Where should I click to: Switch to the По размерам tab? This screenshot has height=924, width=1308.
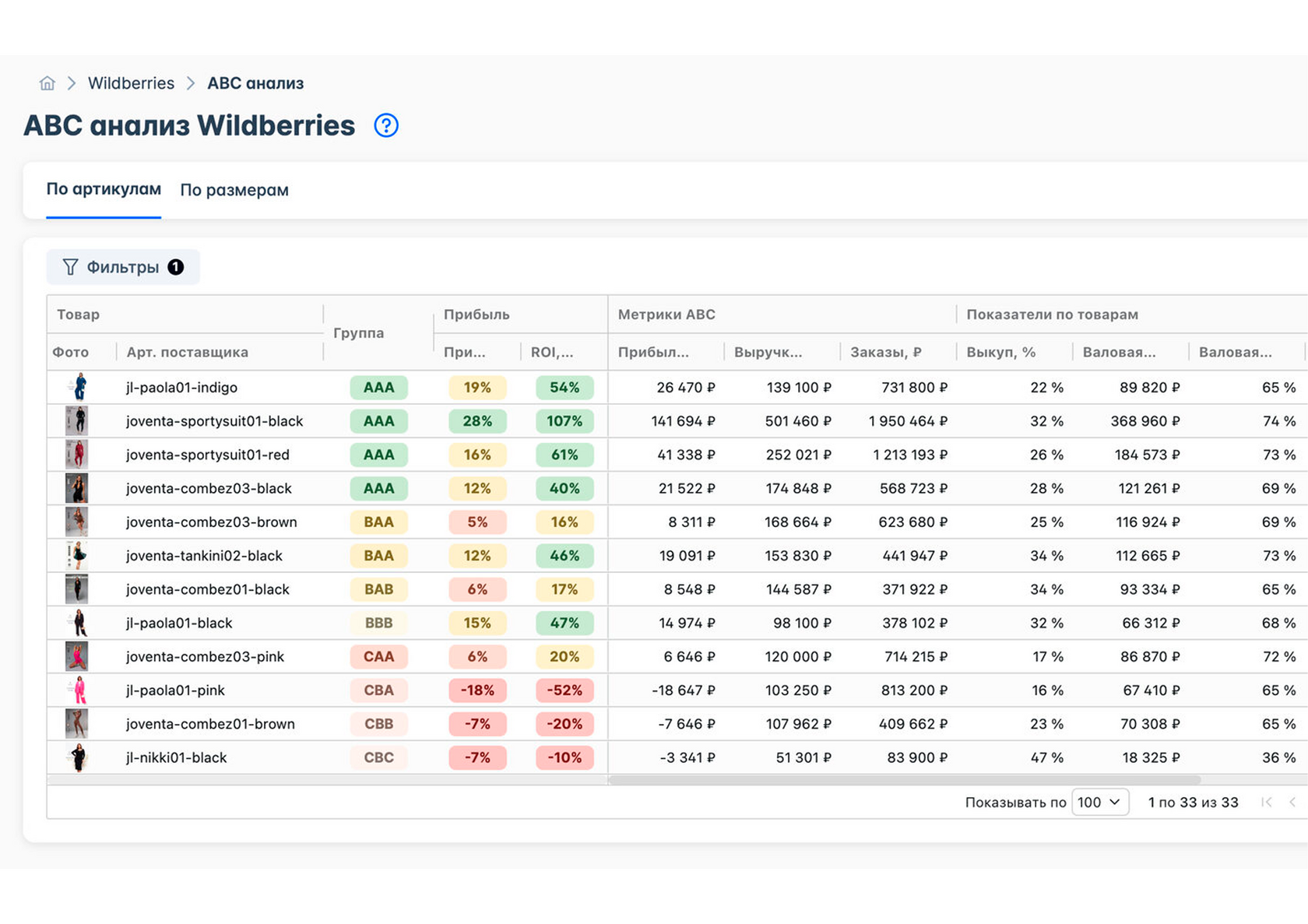[x=234, y=190]
